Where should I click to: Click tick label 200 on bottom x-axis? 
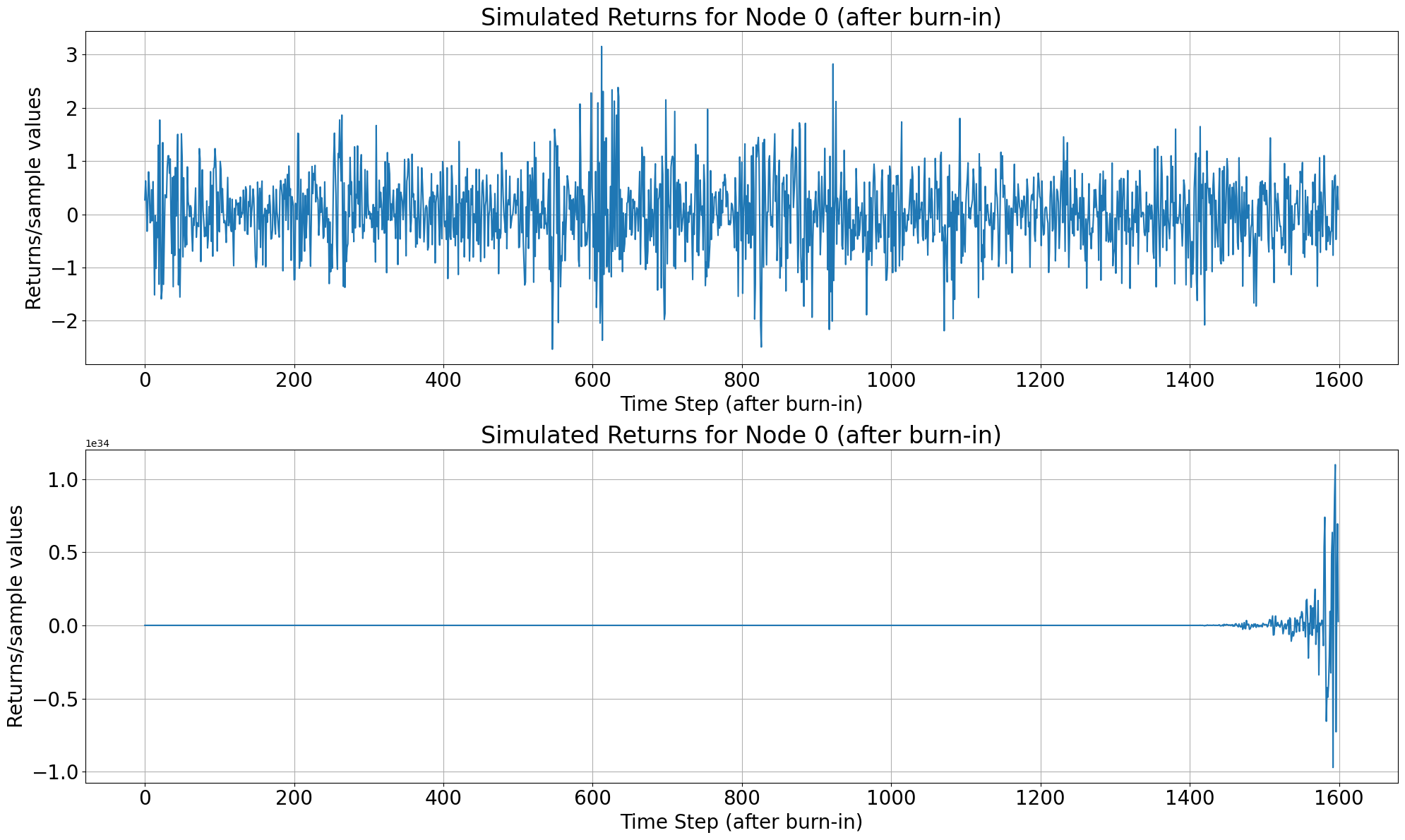(x=294, y=799)
